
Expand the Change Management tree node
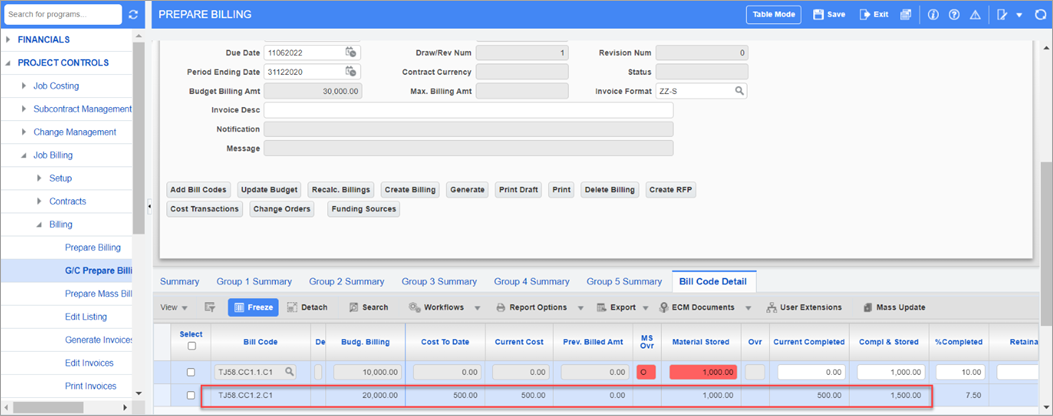tap(24, 132)
